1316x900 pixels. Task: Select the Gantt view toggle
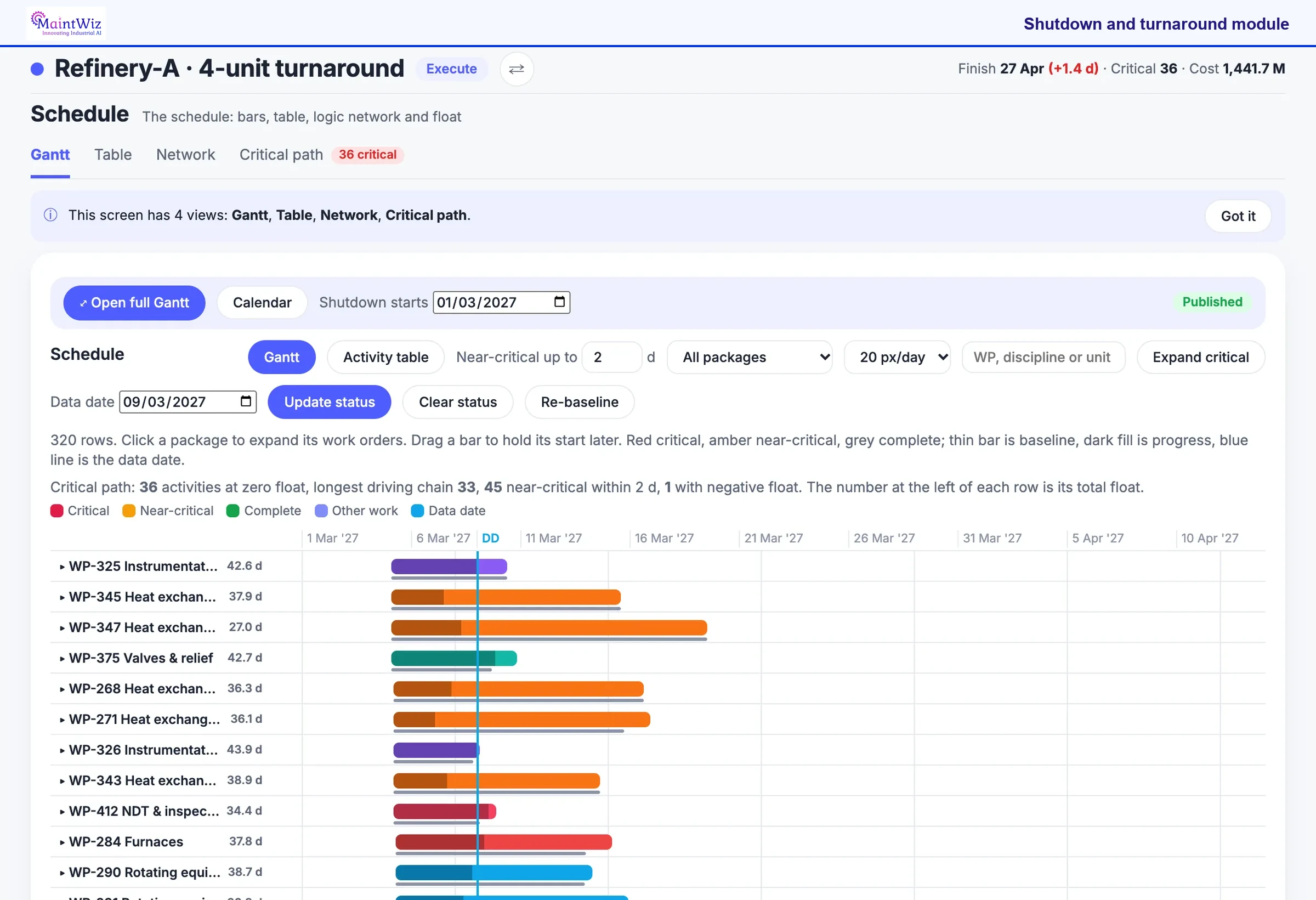[281, 357]
